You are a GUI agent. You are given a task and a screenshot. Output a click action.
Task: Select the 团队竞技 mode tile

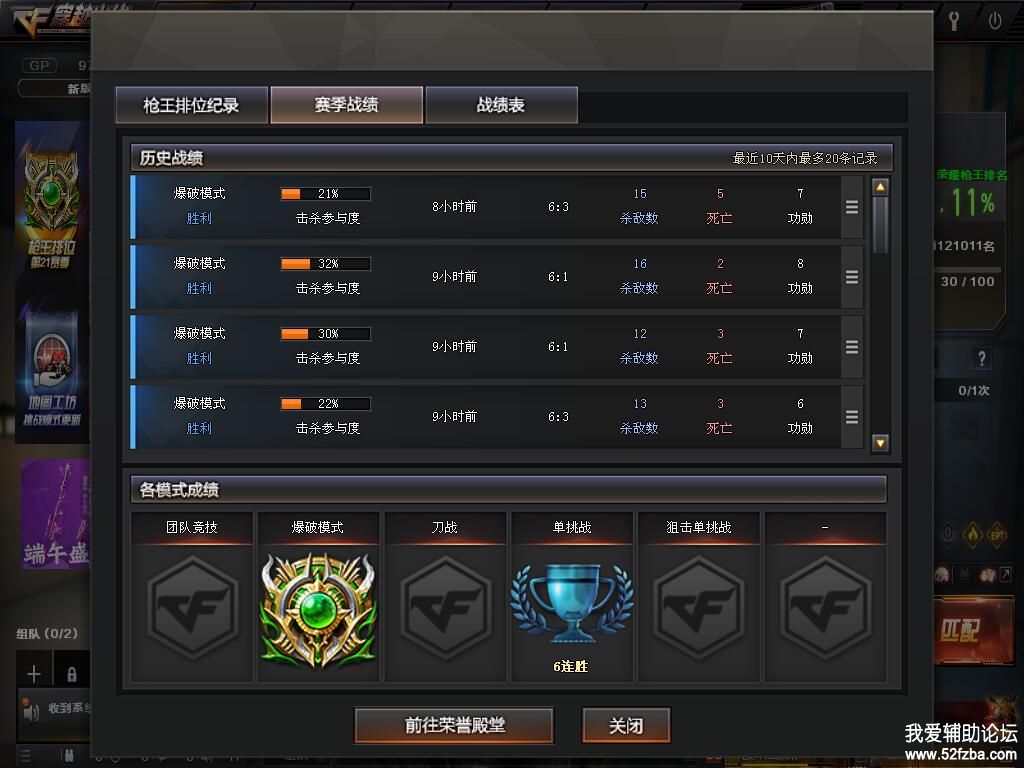tap(191, 597)
